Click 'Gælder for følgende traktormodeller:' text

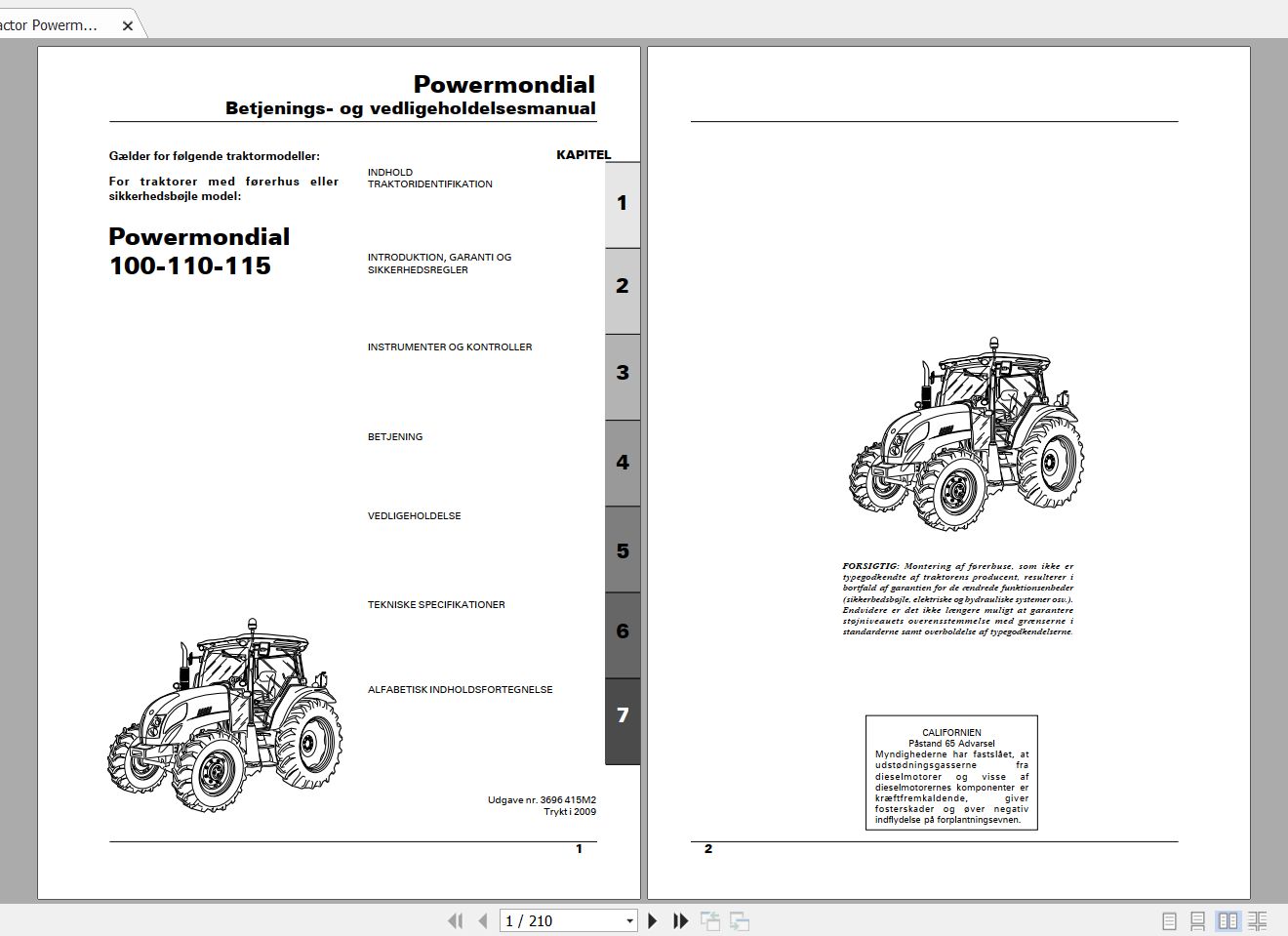(x=214, y=155)
